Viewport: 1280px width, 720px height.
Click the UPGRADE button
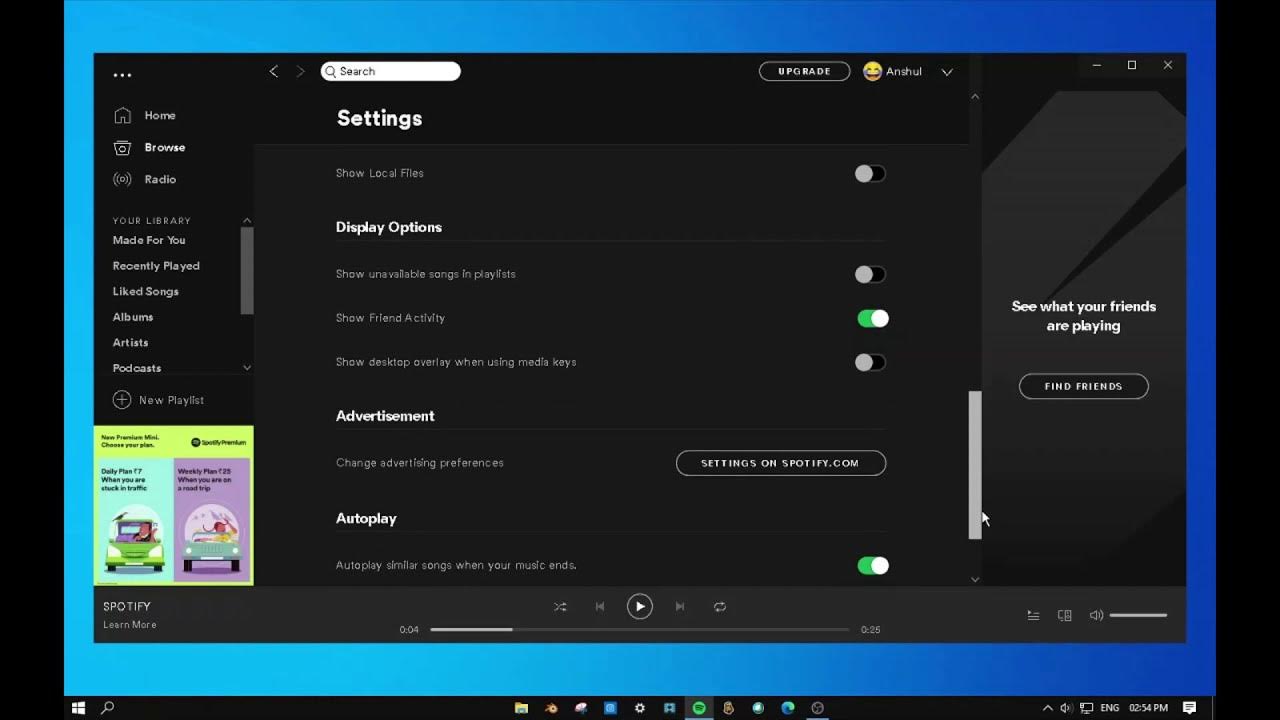tap(805, 71)
